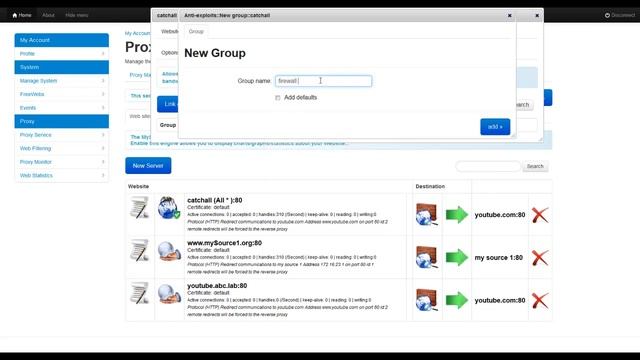This screenshot has height=360, width=640.
Task: Expand the Web Filtering sidebar arrow
Action: point(103,148)
